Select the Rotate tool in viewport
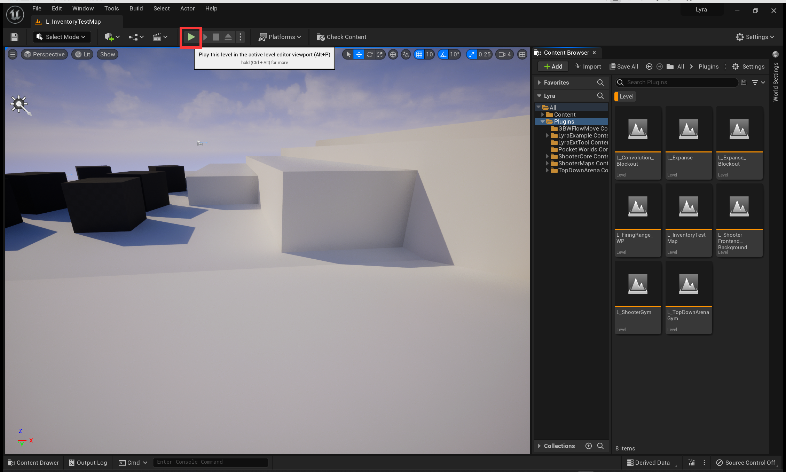The width and height of the screenshot is (786, 472). (370, 54)
